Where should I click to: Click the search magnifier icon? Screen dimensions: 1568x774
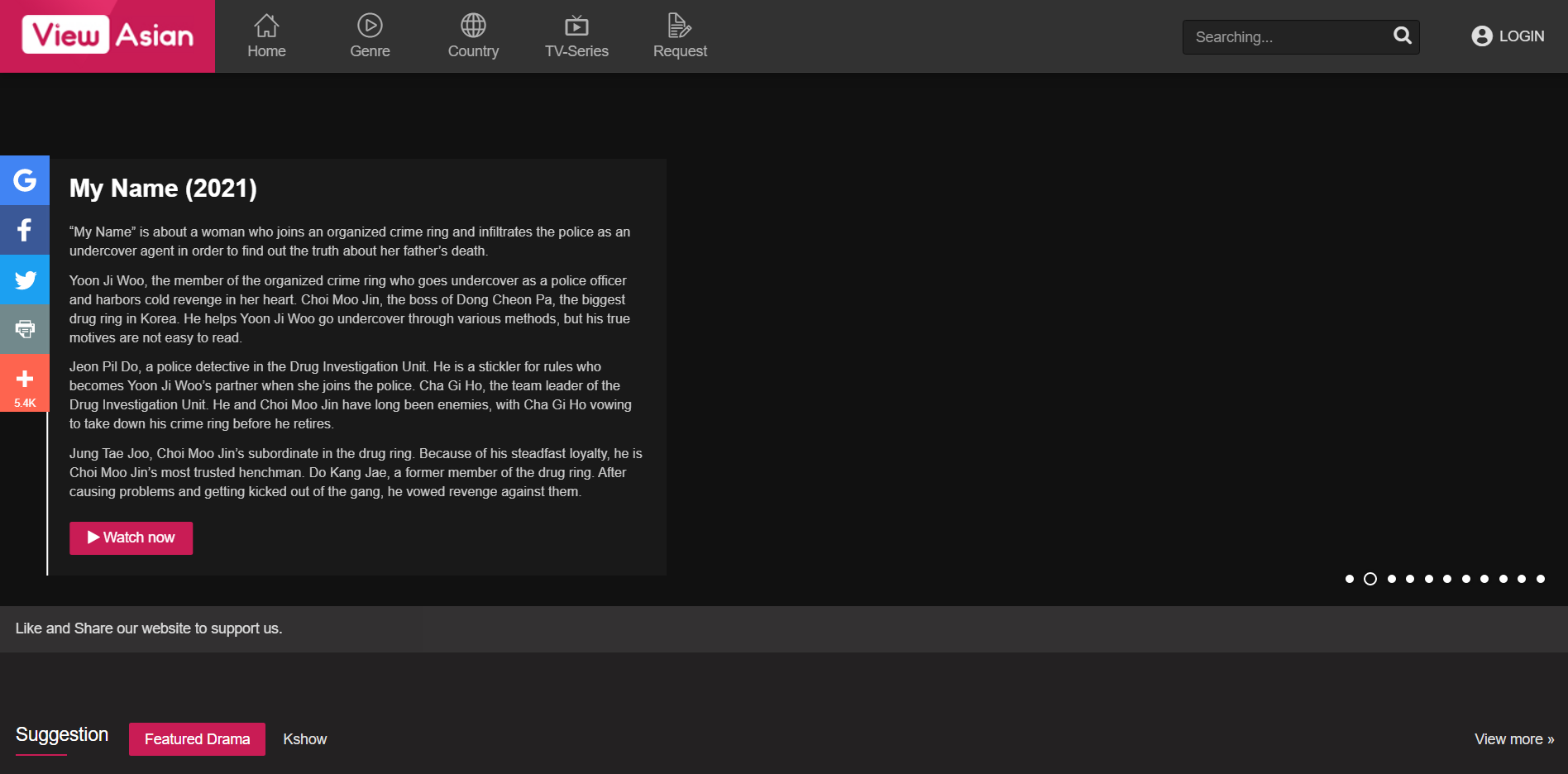tap(1402, 36)
